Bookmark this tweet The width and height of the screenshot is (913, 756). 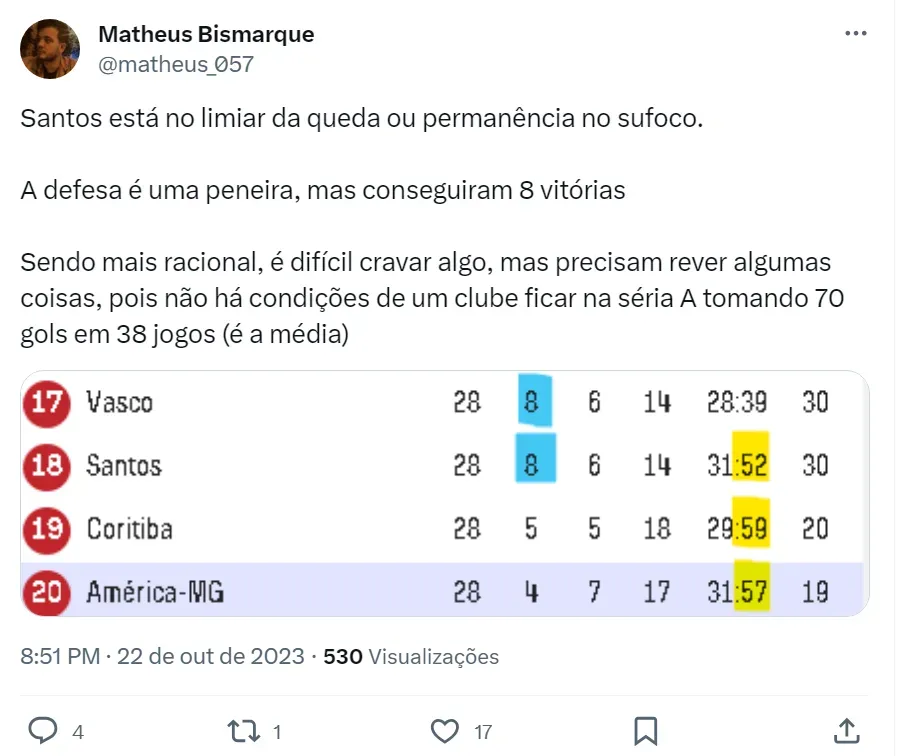pyautogui.click(x=646, y=731)
